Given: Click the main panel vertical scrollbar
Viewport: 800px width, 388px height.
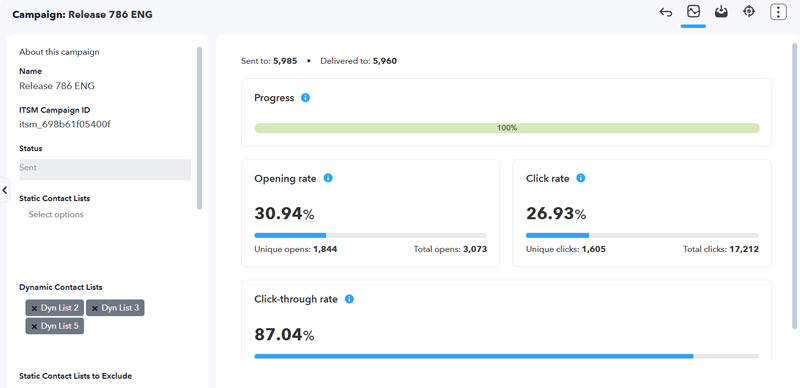Looking at the screenshot, I should point(794,186).
